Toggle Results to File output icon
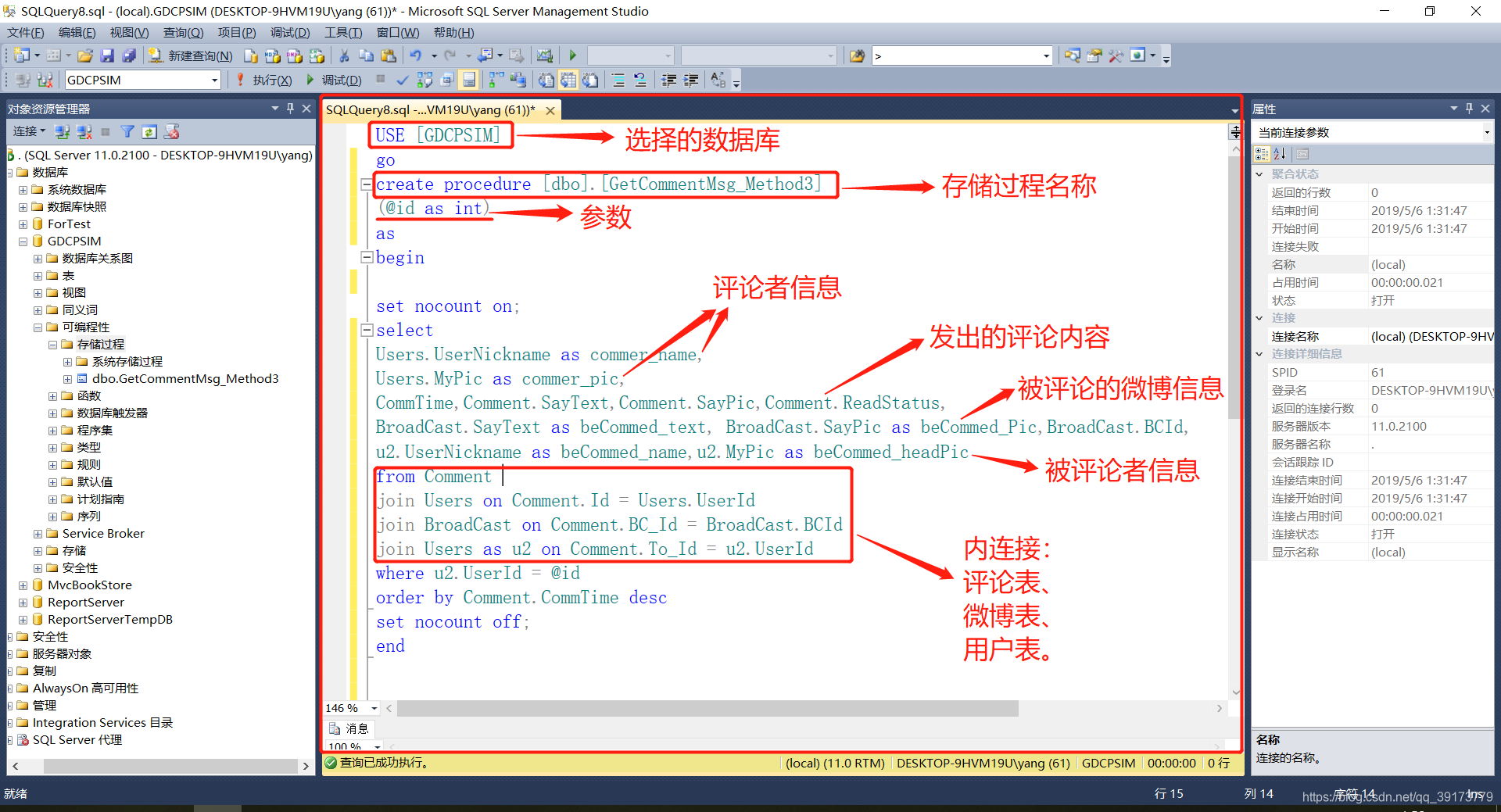The width and height of the screenshot is (1501, 812). 590,80
